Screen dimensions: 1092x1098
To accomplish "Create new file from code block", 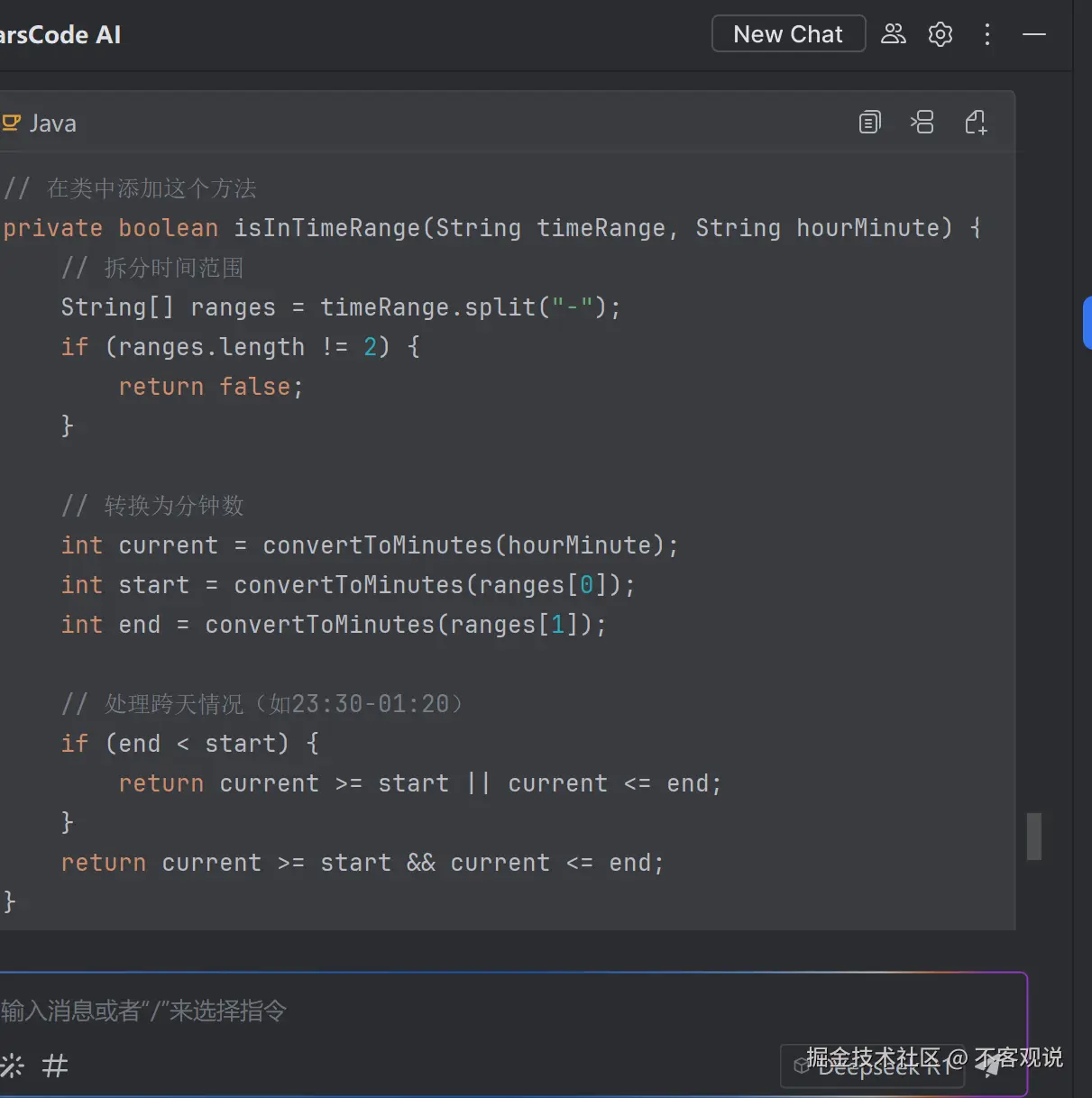I will [976, 123].
